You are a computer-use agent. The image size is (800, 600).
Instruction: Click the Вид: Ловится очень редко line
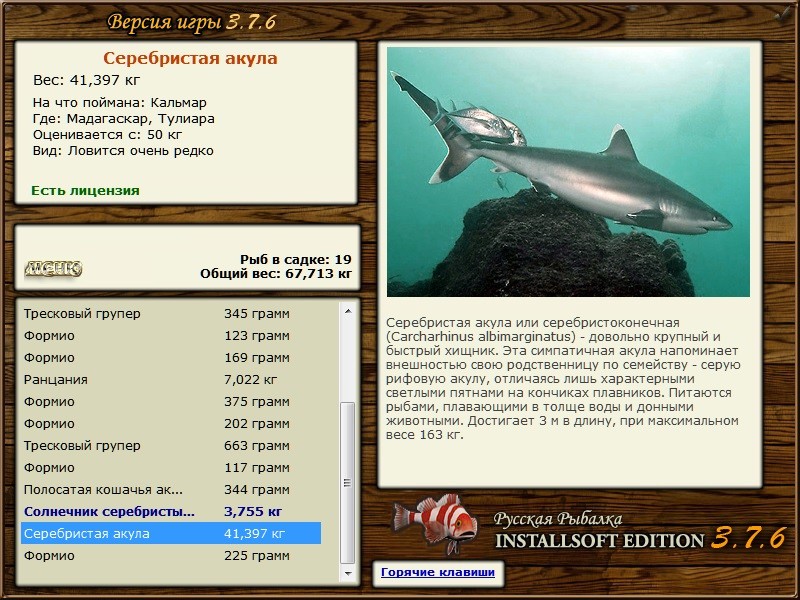123,151
